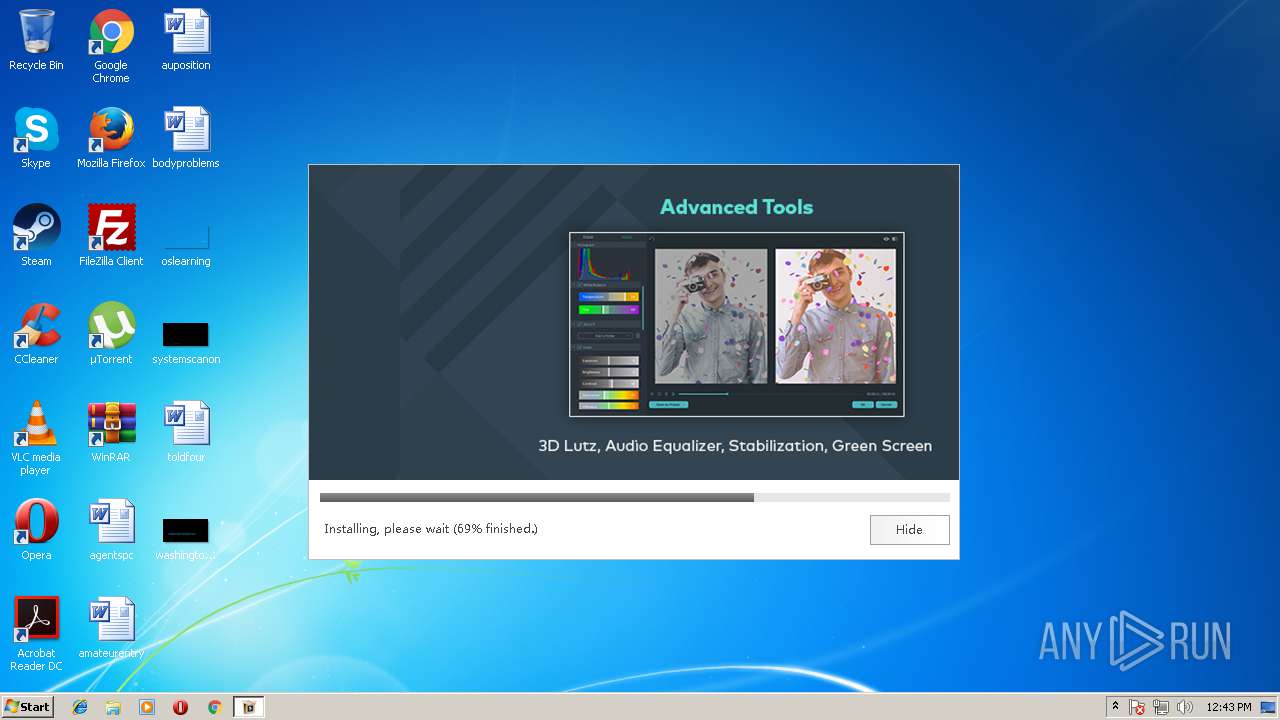This screenshot has height=720, width=1280.
Task: Select the amateurentry Word document icon
Action: pyautogui.click(x=111, y=628)
